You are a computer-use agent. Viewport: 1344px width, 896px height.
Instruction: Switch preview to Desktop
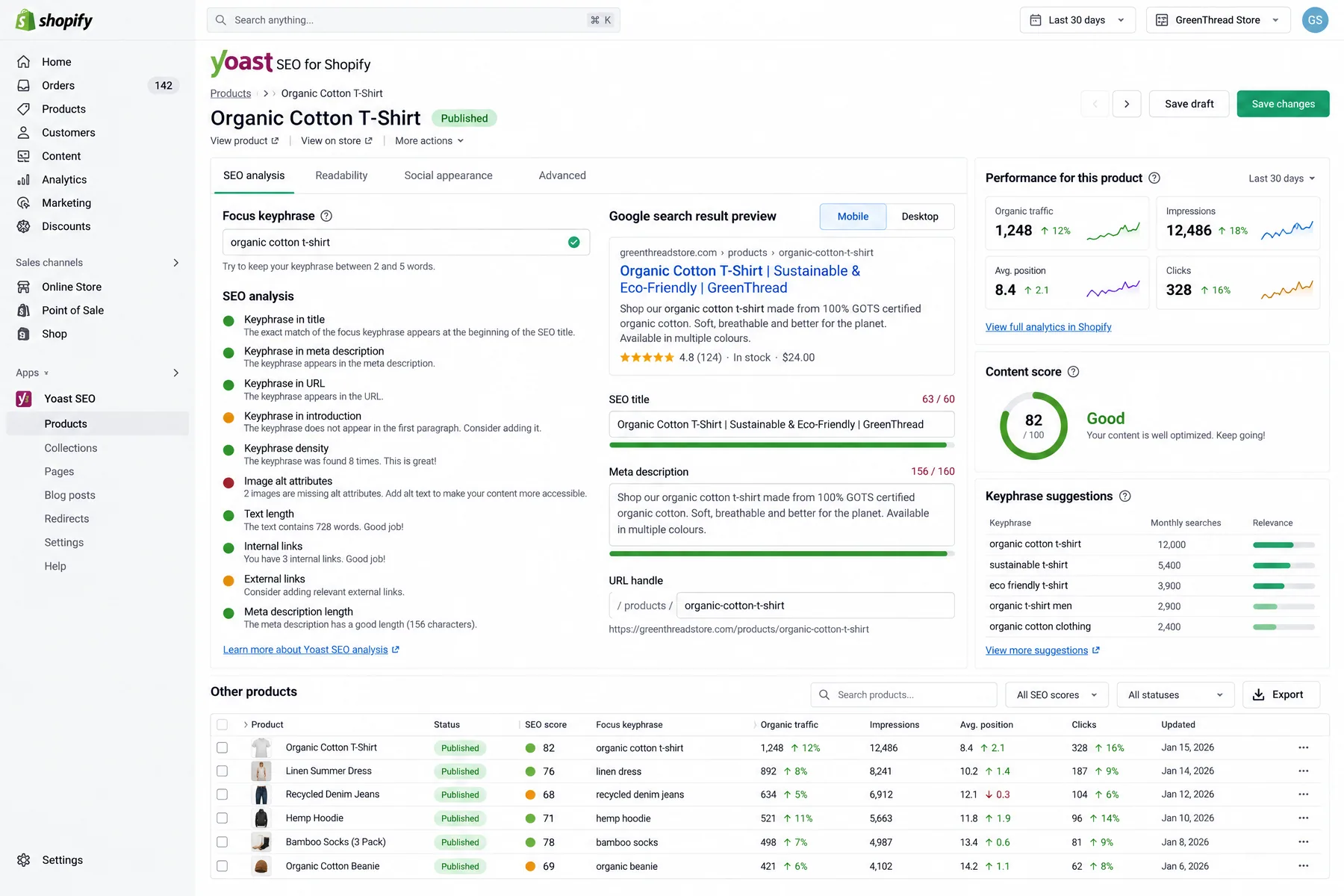tap(920, 217)
